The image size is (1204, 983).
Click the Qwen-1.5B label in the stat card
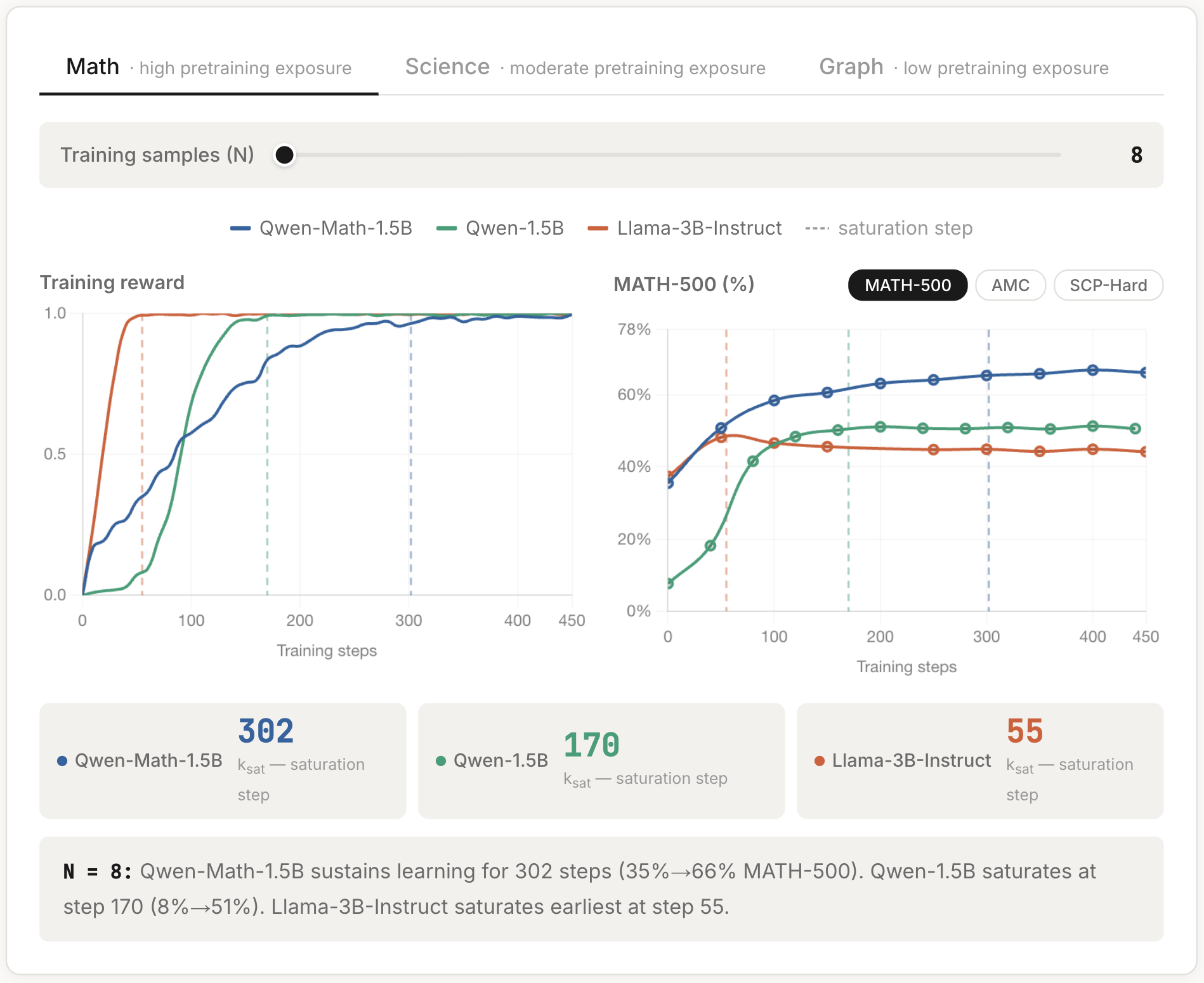point(501,760)
